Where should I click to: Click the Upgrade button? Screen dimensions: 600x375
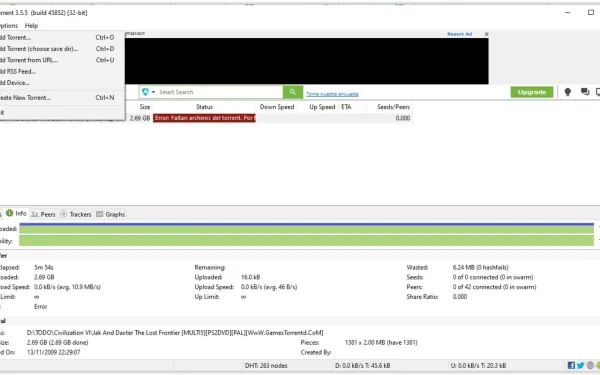(x=532, y=92)
